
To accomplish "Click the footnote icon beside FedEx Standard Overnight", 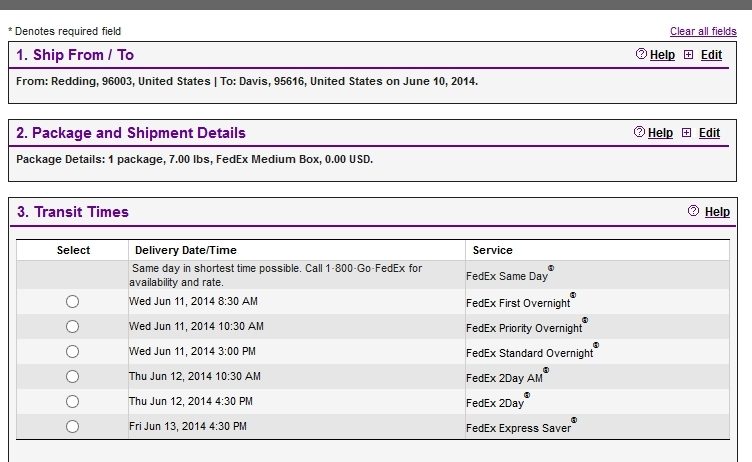I will coord(595,346).
